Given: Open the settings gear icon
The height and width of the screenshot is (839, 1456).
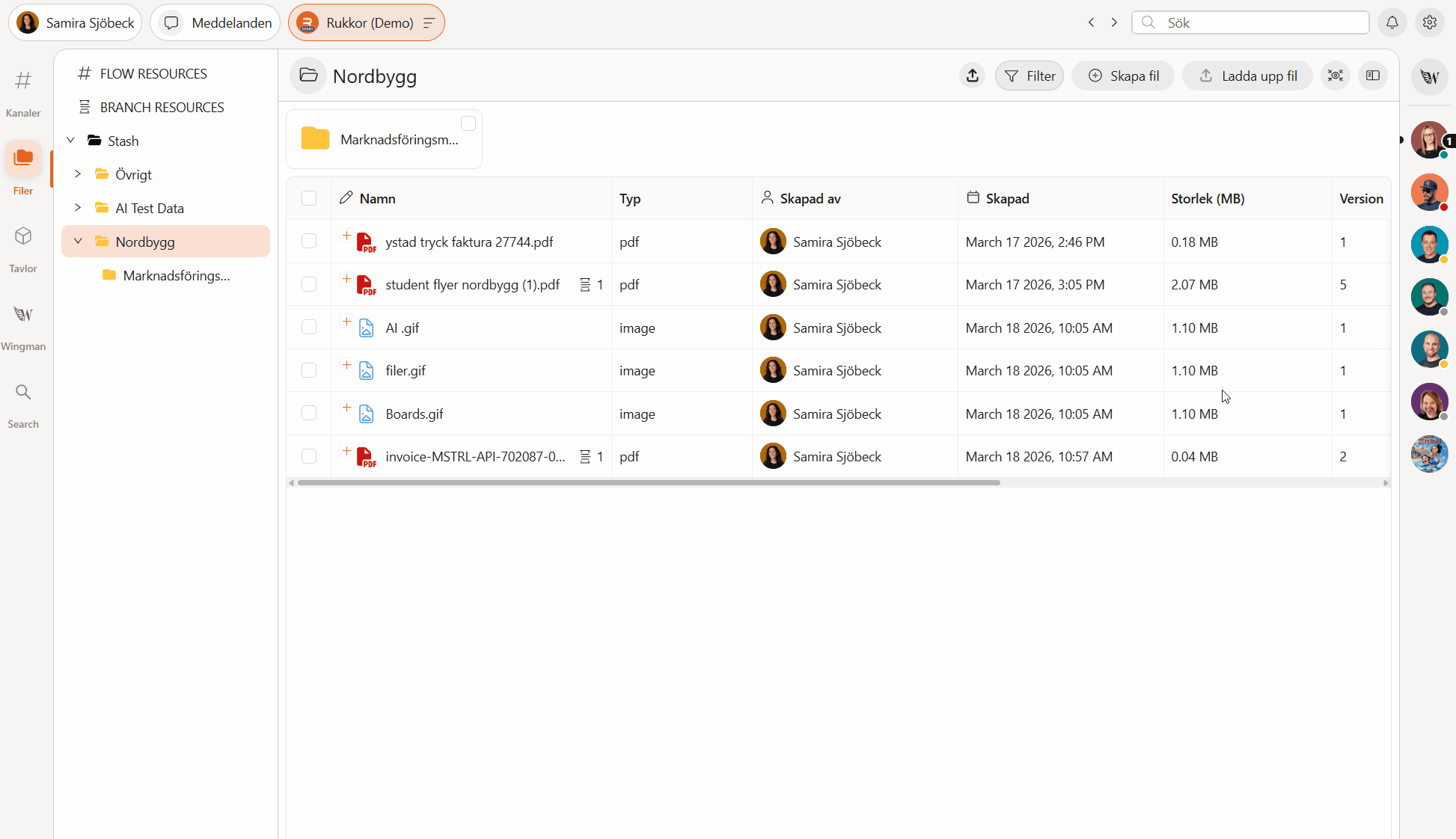Looking at the screenshot, I should (x=1429, y=22).
